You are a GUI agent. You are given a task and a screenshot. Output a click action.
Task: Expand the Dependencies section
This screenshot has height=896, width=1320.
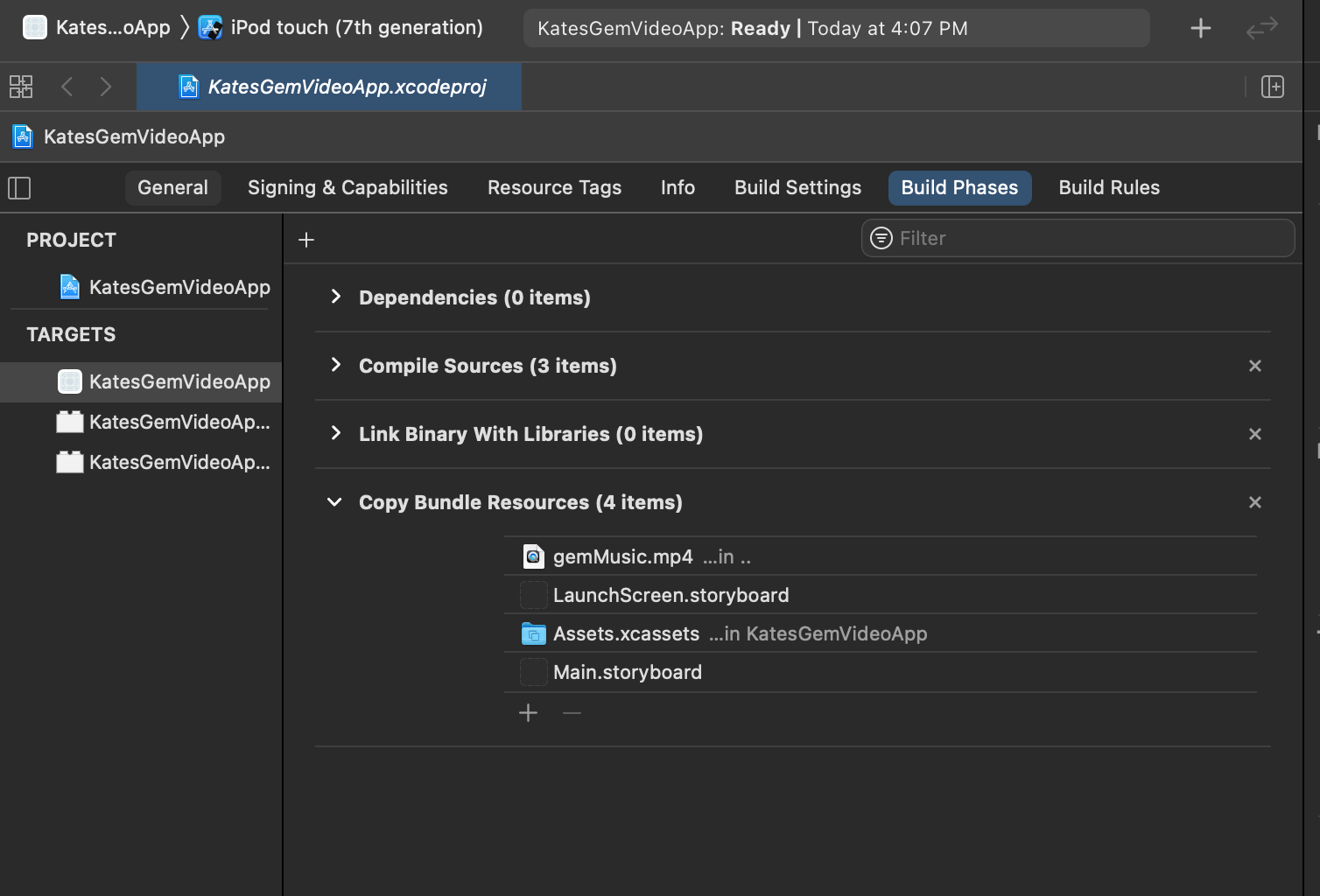(x=336, y=297)
